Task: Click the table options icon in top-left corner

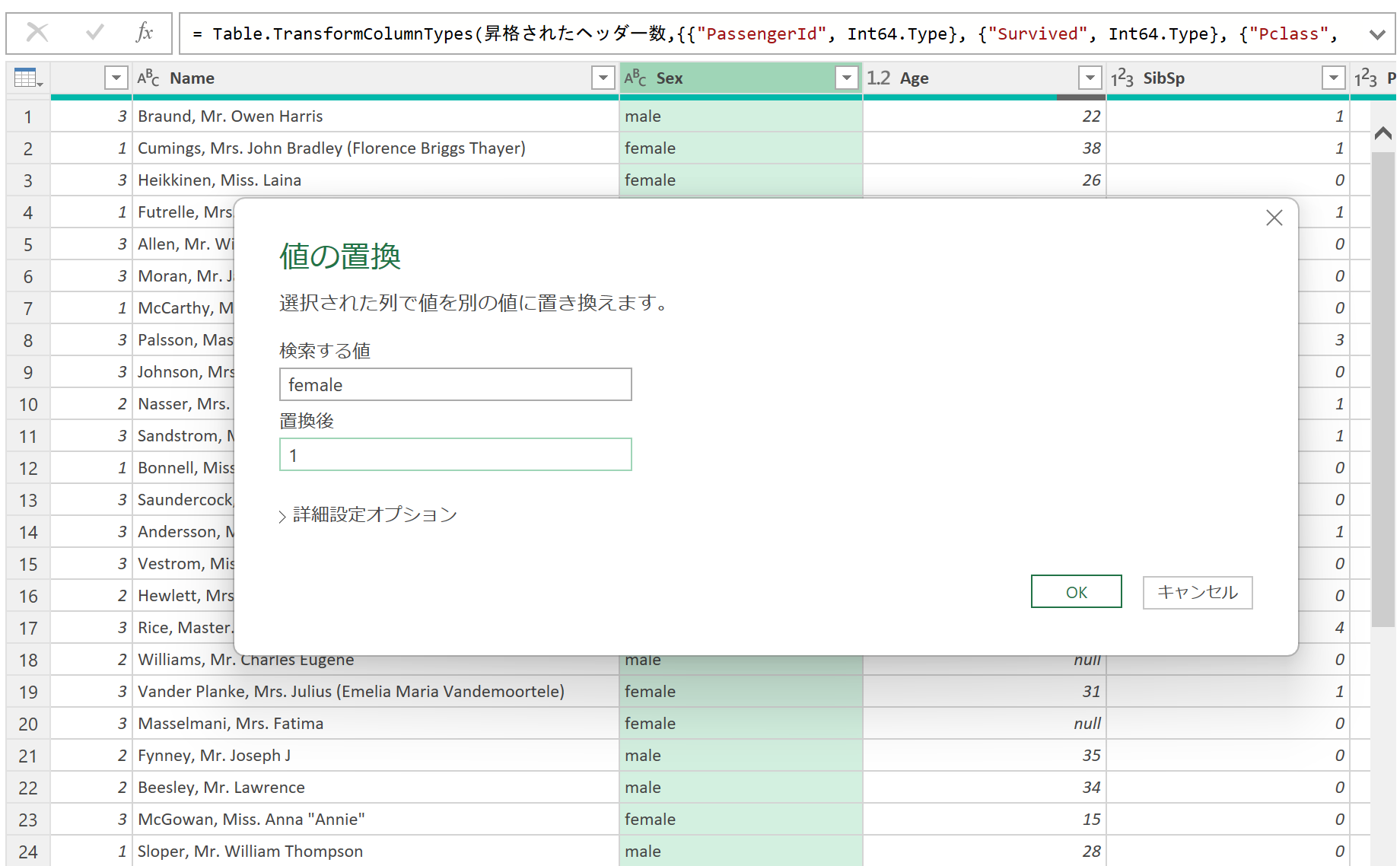Action: [x=25, y=77]
